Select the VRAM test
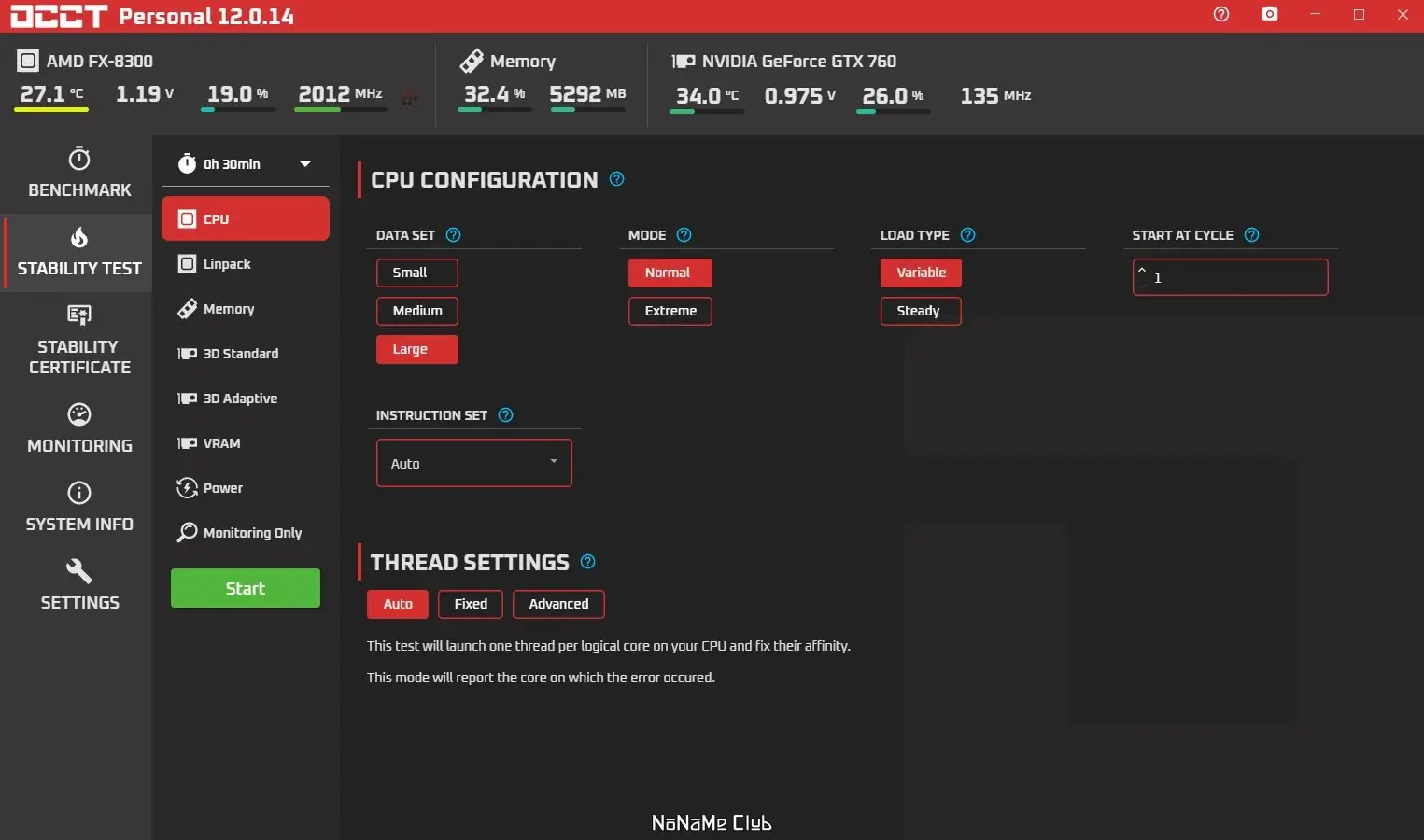 coord(246,443)
